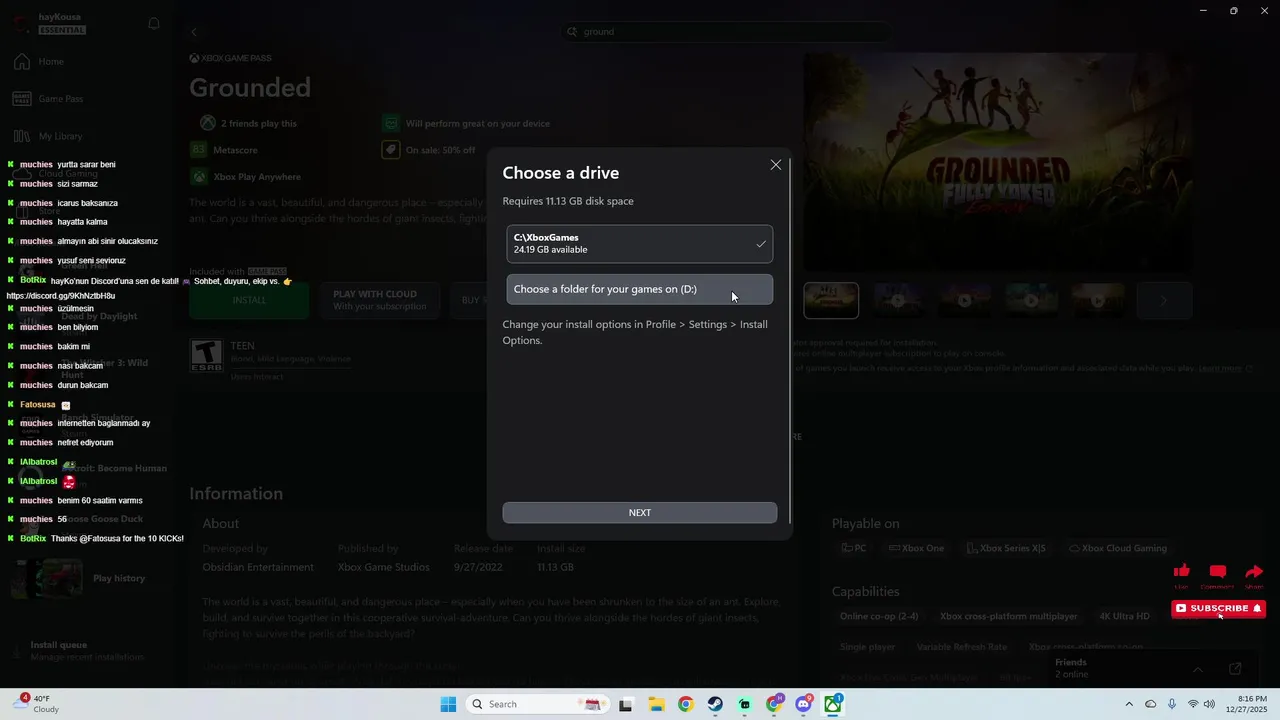
Task: Open the Comment speech bubble icon
Action: point(1217,571)
